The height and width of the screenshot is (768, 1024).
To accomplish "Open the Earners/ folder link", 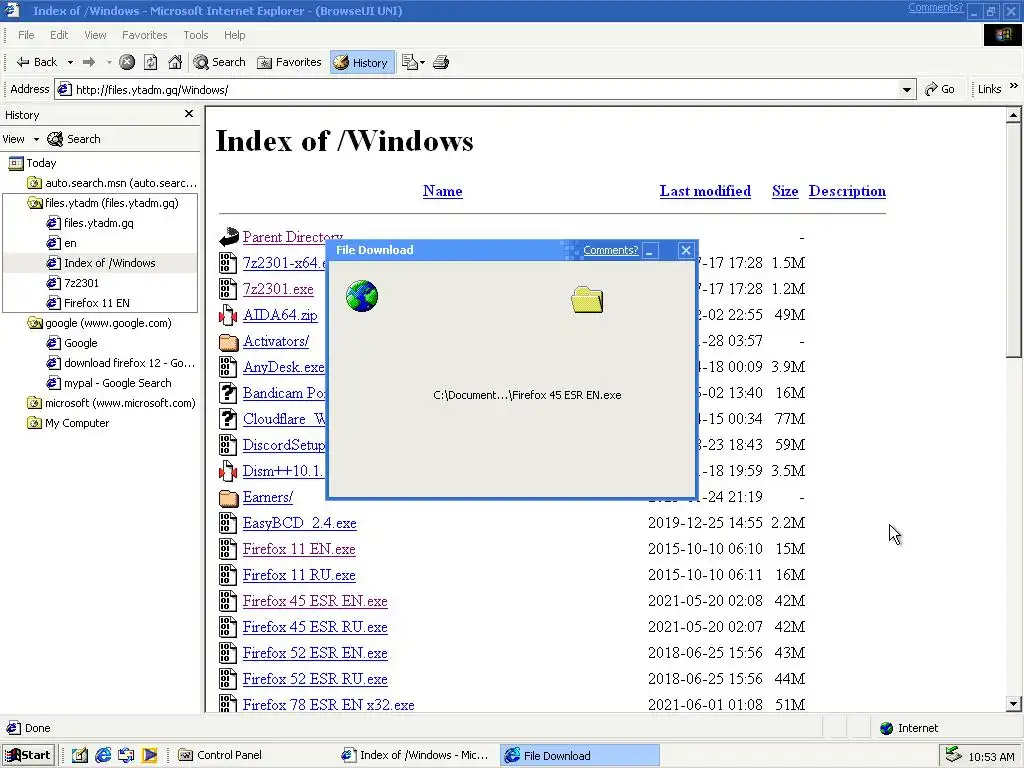I will click(x=268, y=497).
